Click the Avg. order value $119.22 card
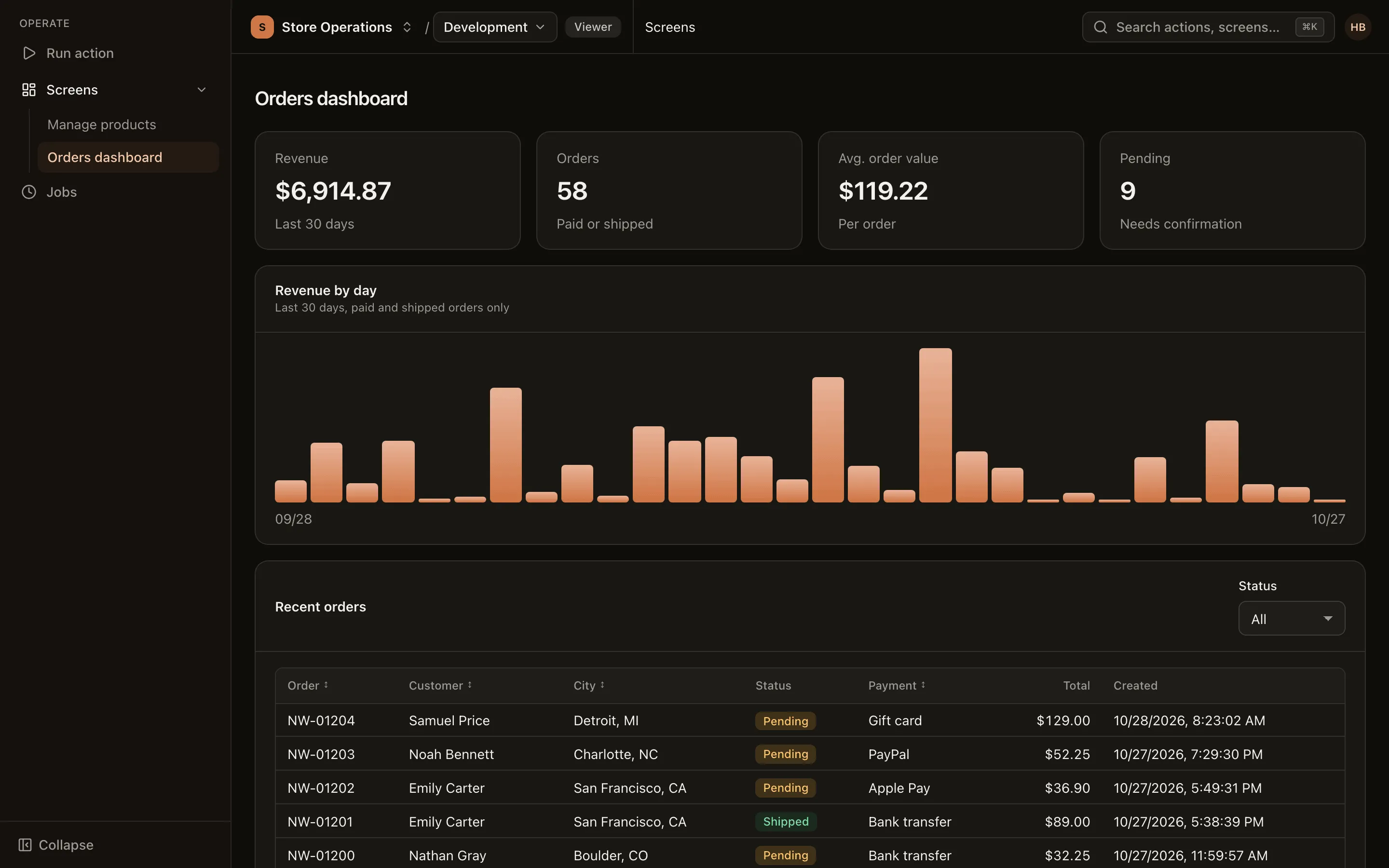 coord(951,190)
